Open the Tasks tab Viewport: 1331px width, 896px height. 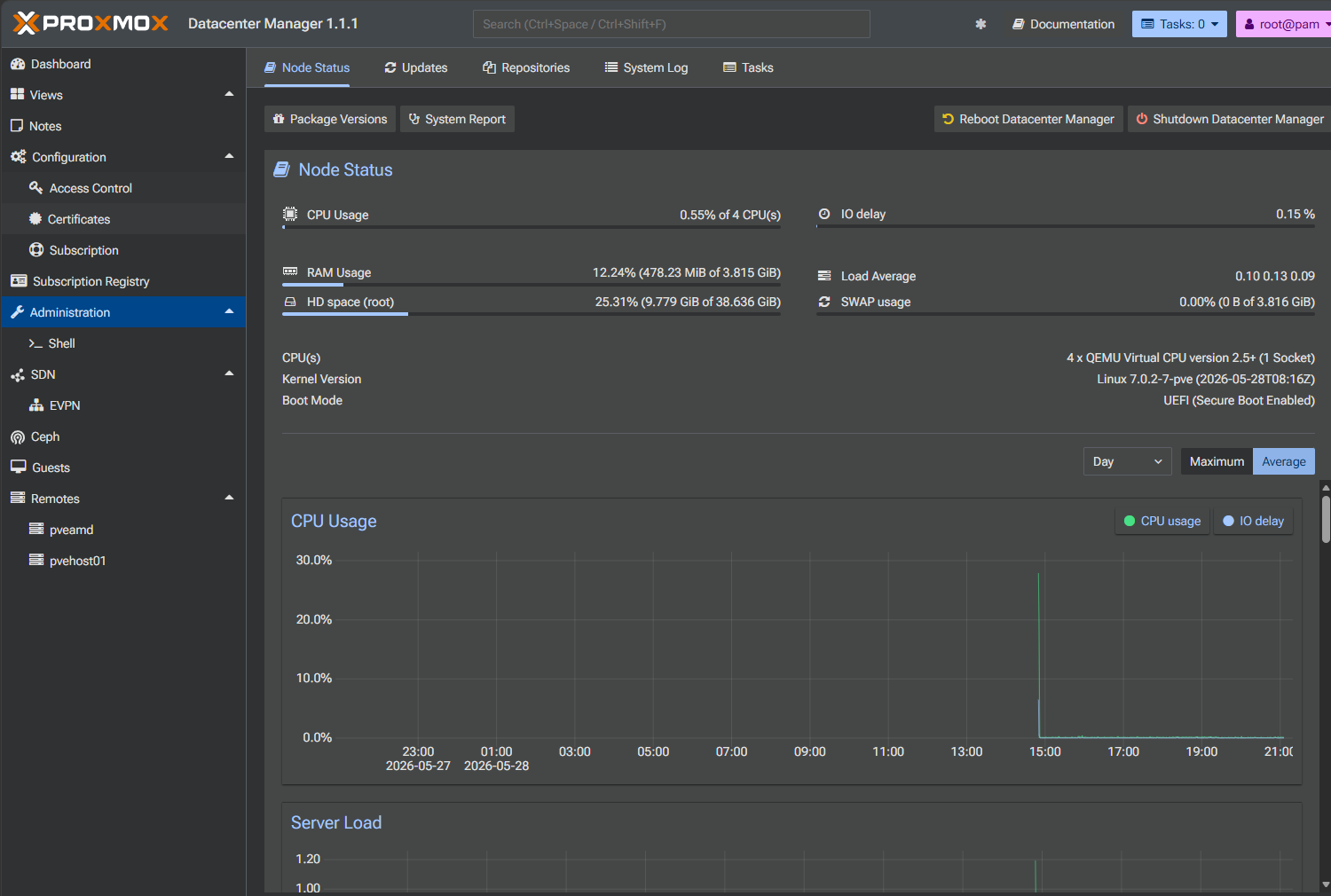tap(748, 67)
